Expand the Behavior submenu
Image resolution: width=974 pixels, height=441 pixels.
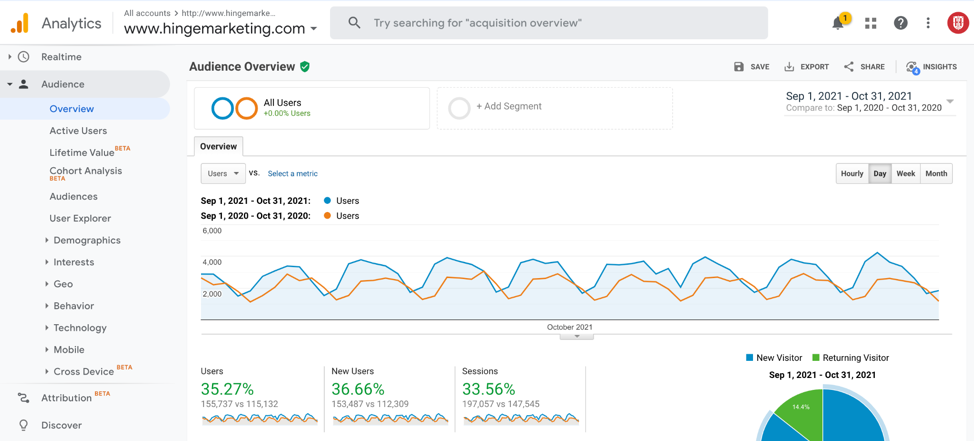(47, 306)
